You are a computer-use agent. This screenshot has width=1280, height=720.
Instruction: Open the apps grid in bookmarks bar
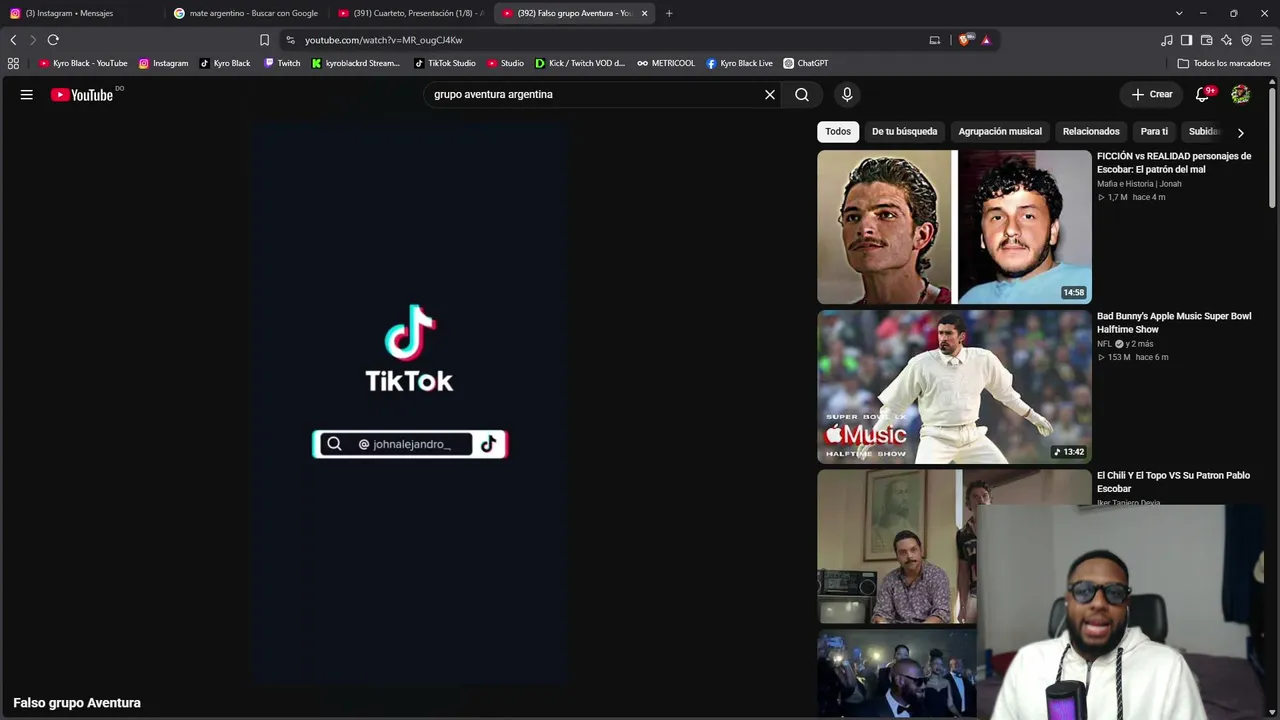(13, 63)
